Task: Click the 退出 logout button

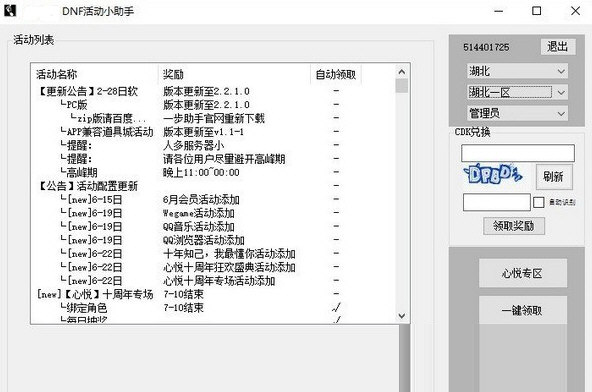Action: 558,47
